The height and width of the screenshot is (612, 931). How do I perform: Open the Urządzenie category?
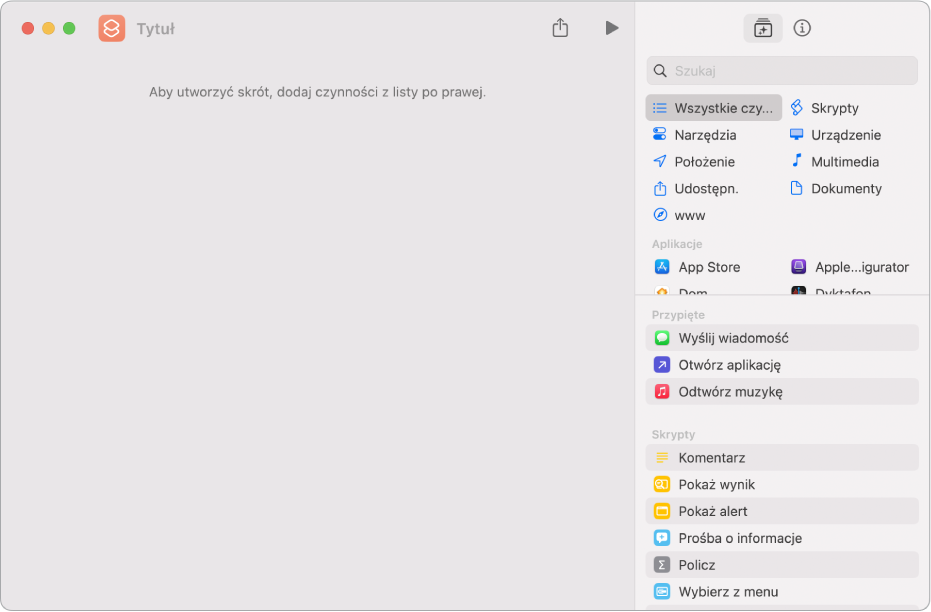click(x=845, y=135)
